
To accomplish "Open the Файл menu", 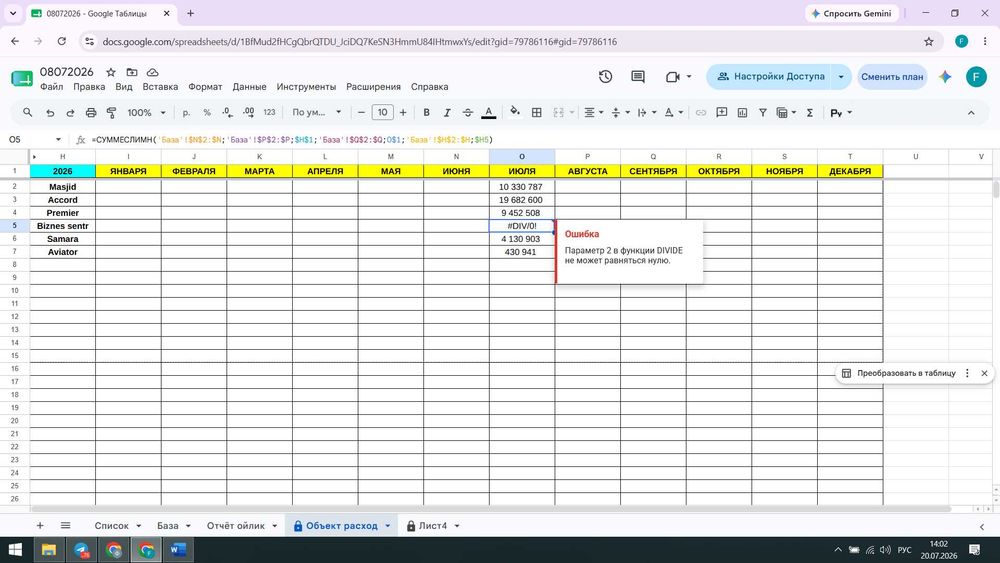I will [x=51, y=87].
